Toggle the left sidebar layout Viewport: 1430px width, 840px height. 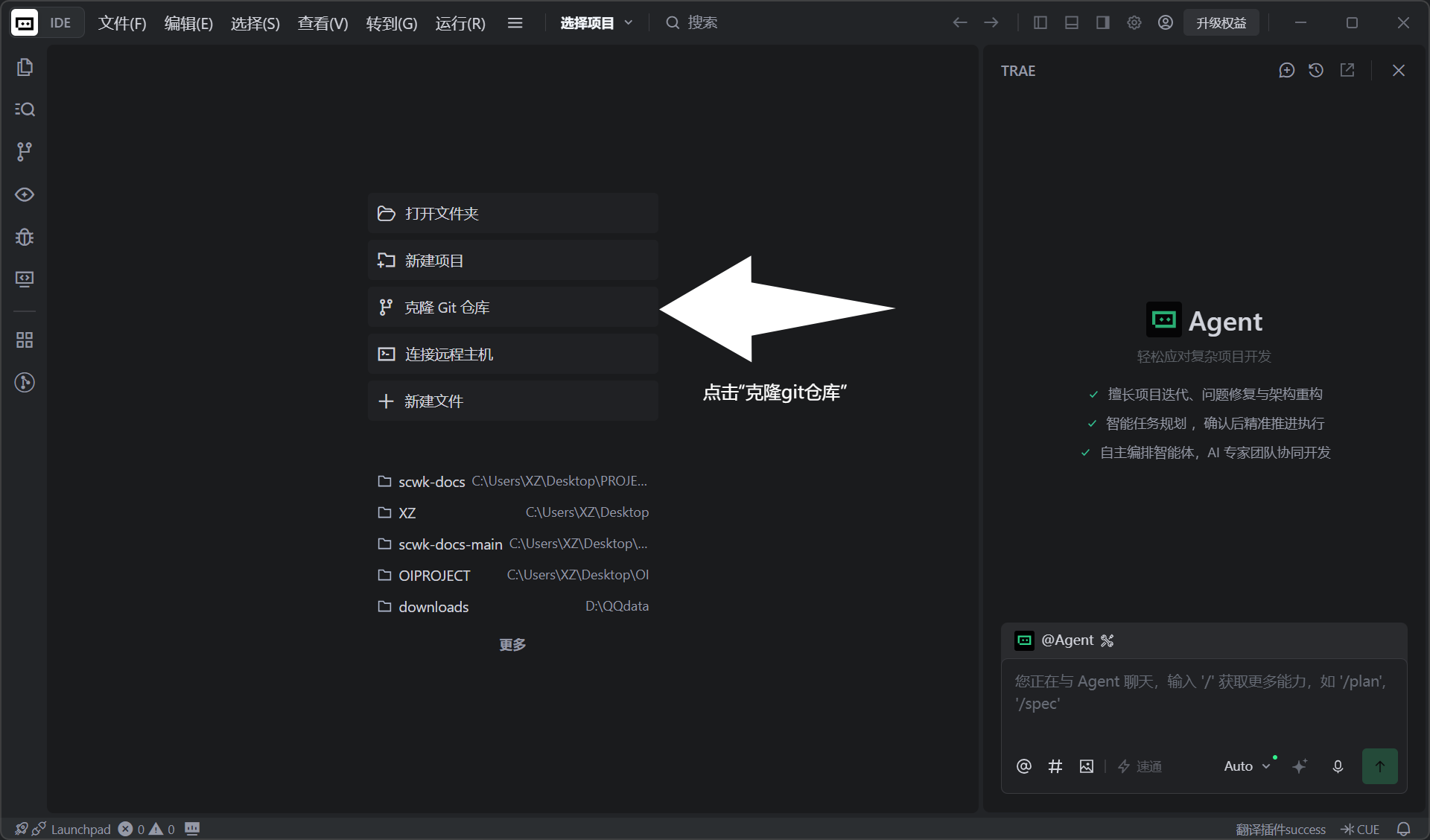[x=1040, y=23]
